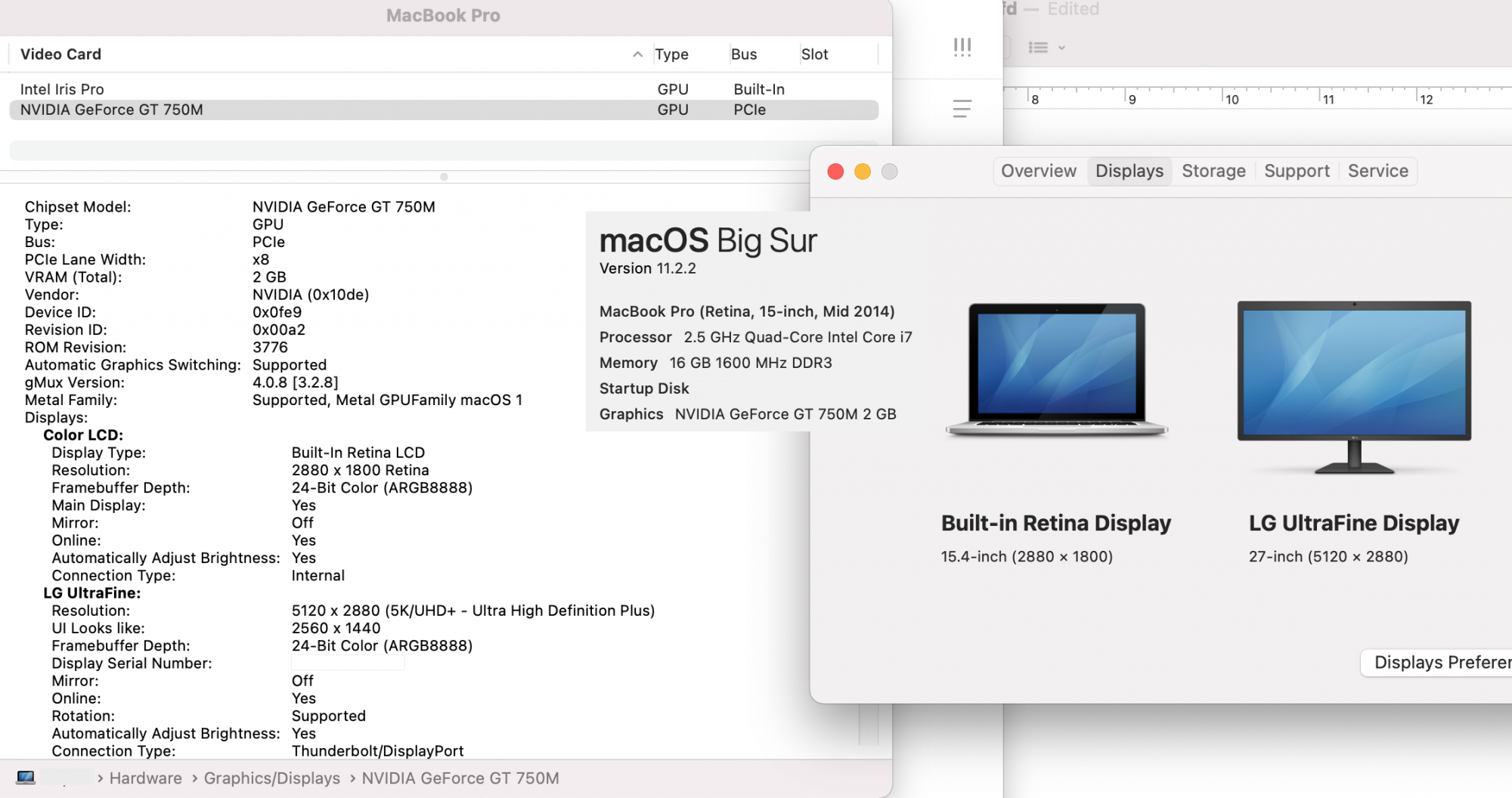Image resolution: width=1512 pixels, height=798 pixels.
Task: Click the gMux Version value "4.0.8 [3.2.8]"
Action: [296, 382]
